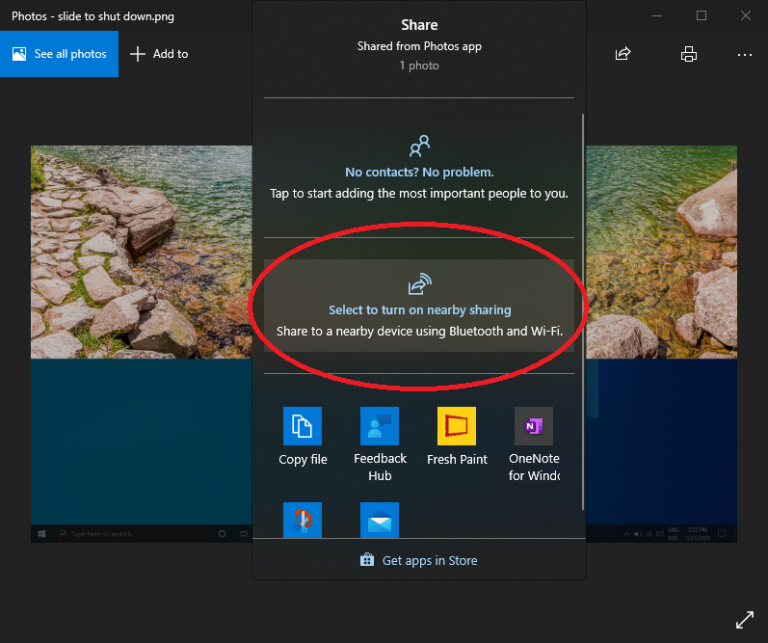Tap the No contacts? No problem link
This screenshot has width=768, height=643.
(419, 172)
